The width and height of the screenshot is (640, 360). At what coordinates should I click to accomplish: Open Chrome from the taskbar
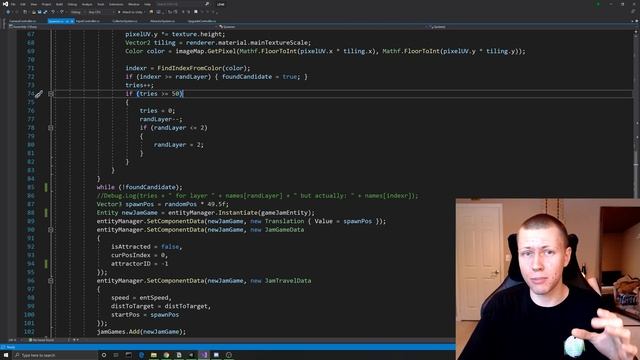click(x=166, y=356)
